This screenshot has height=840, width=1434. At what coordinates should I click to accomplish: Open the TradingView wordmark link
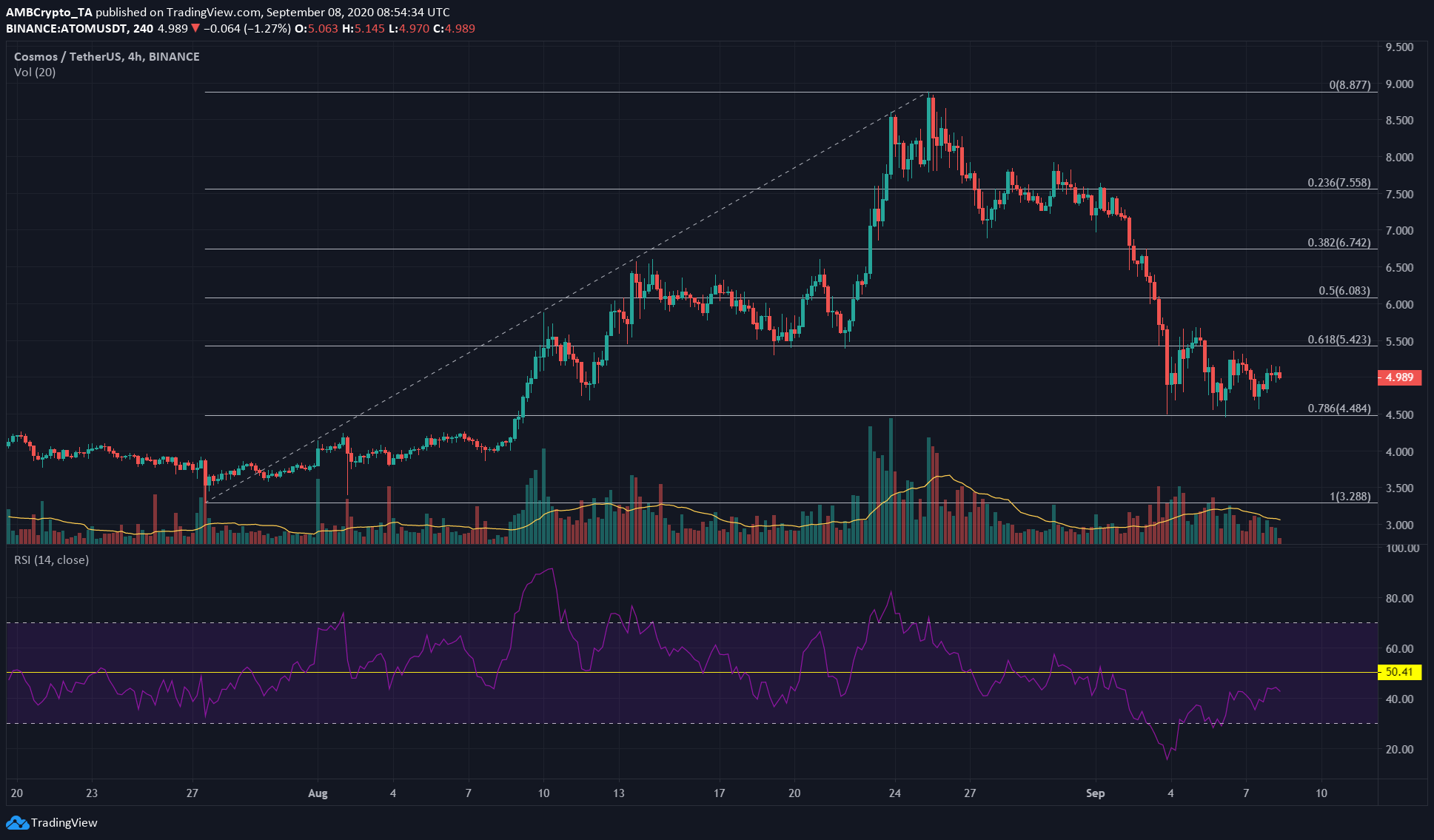tap(64, 822)
